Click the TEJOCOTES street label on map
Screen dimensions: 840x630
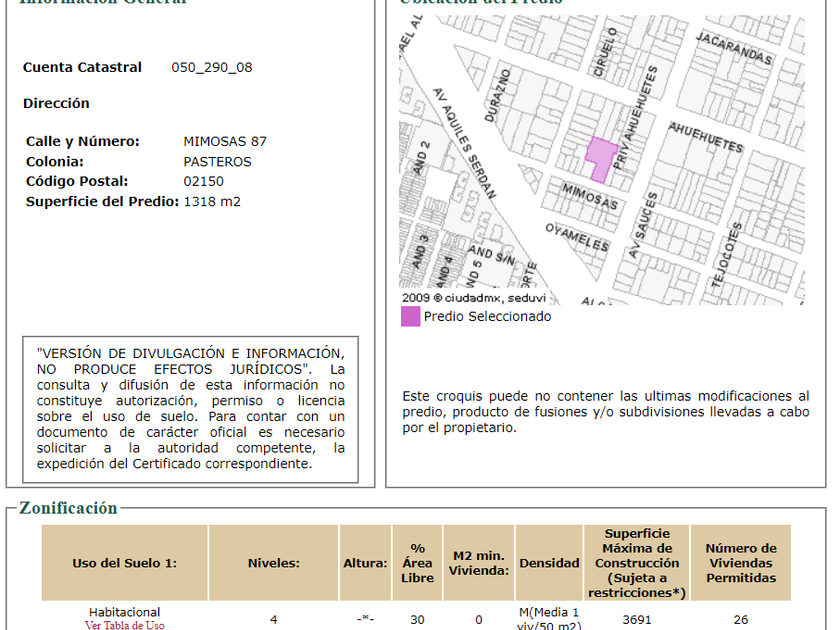point(728,262)
